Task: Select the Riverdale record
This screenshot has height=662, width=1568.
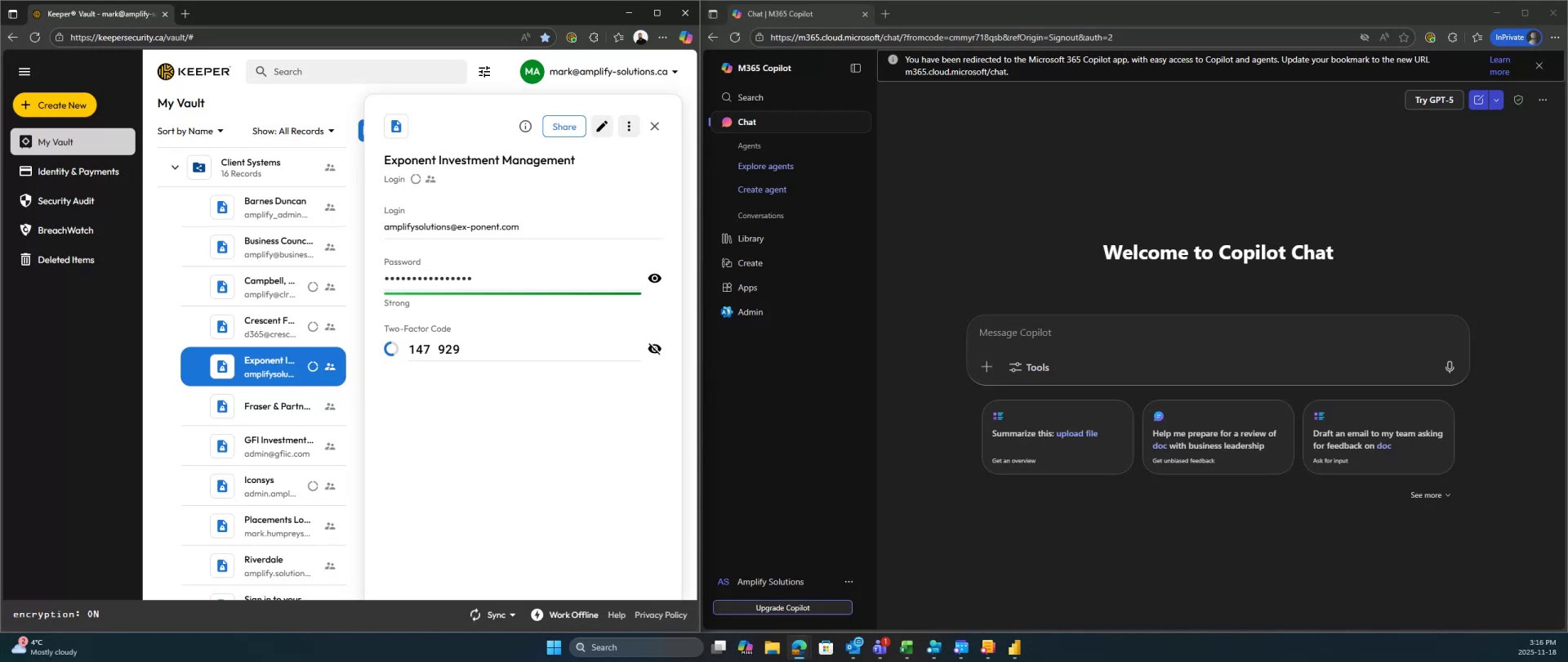Action: pyautogui.click(x=263, y=566)
